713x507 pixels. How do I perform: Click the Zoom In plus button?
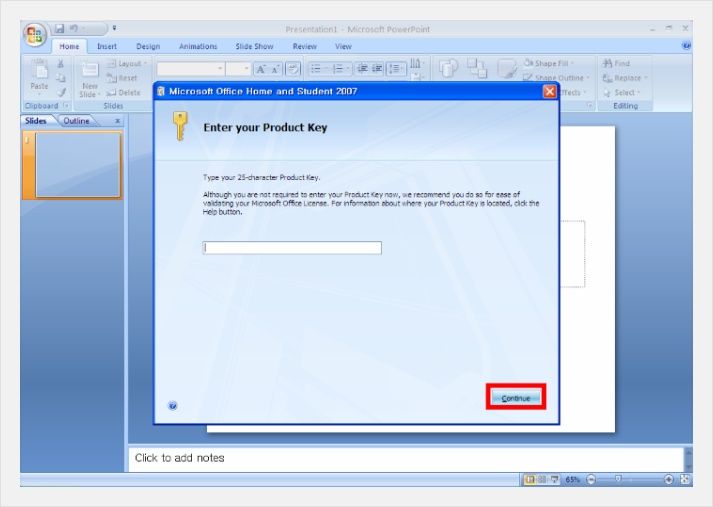tap(668, 479)
